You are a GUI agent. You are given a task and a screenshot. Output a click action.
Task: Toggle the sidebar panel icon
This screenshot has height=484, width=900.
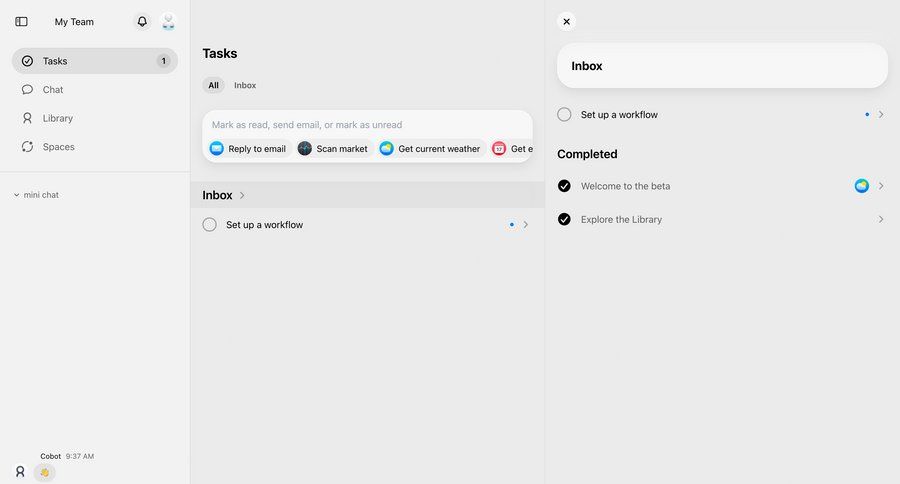pos(22,22)
